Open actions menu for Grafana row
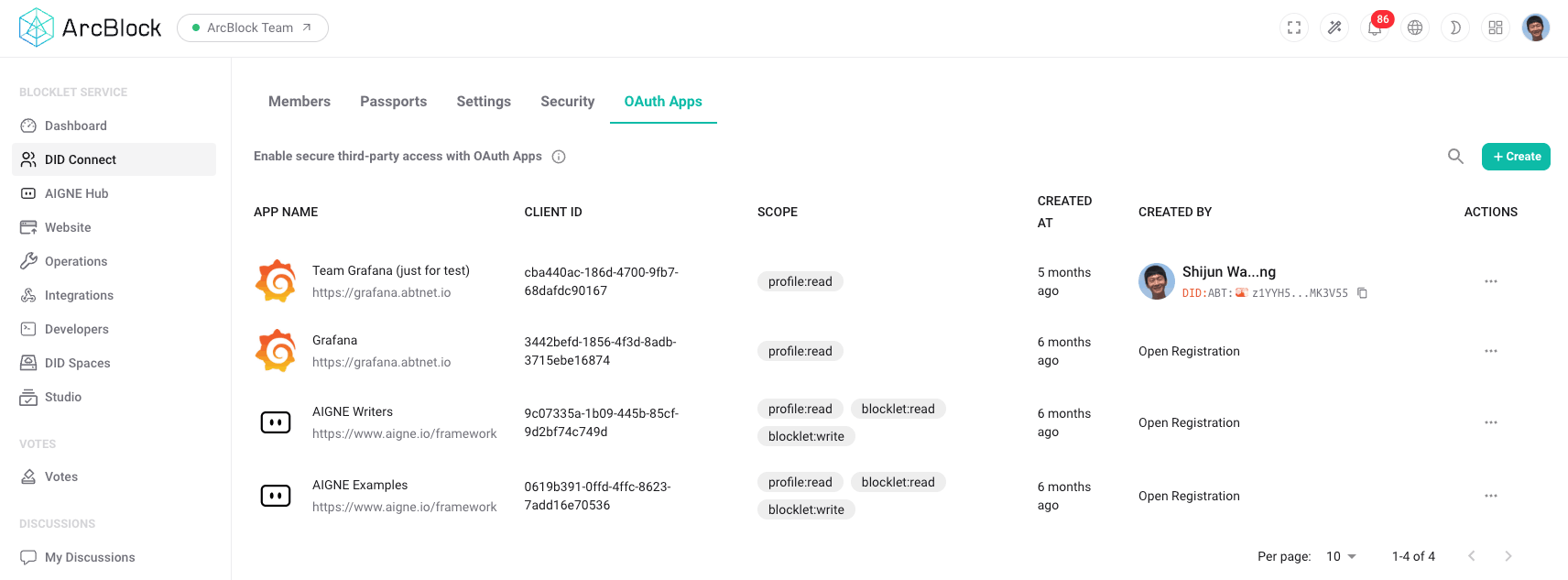This screenshot has width=1568, height=580. pyautogui.click(x=1491, y=351)
